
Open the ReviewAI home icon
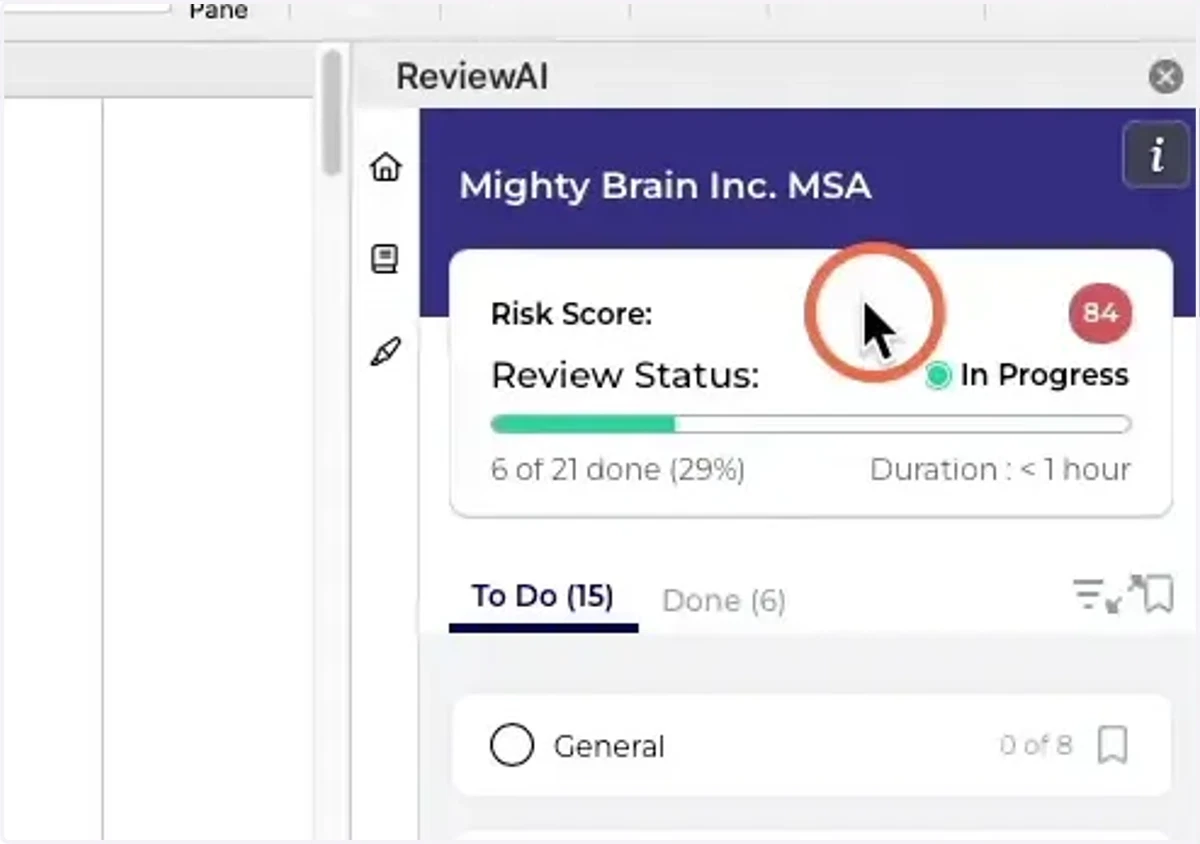pos(385,166)
